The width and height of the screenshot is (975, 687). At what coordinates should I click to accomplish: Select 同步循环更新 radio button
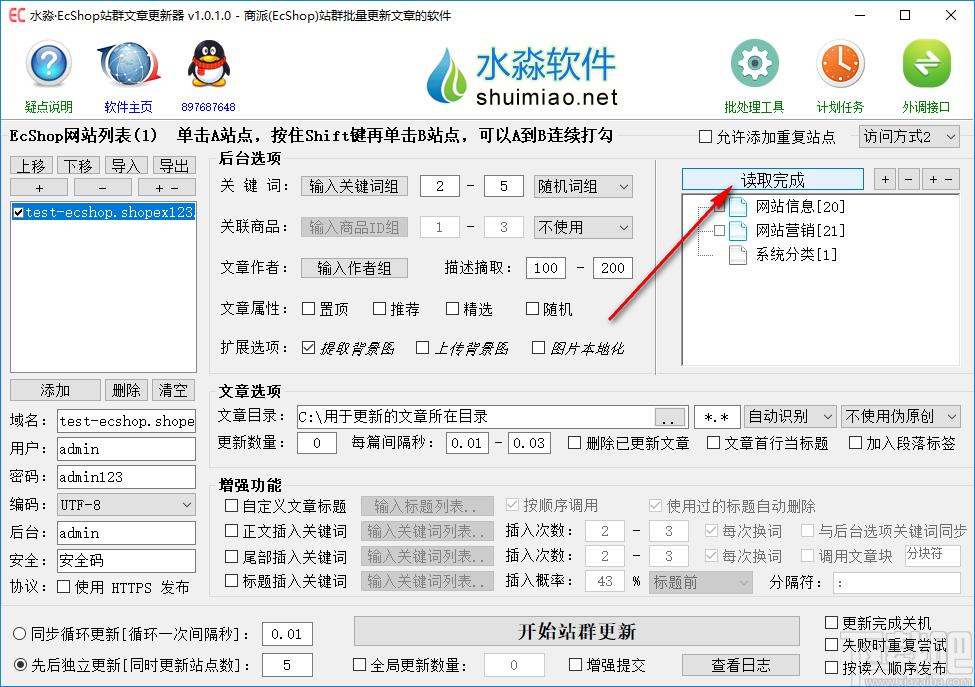[19, 634]
